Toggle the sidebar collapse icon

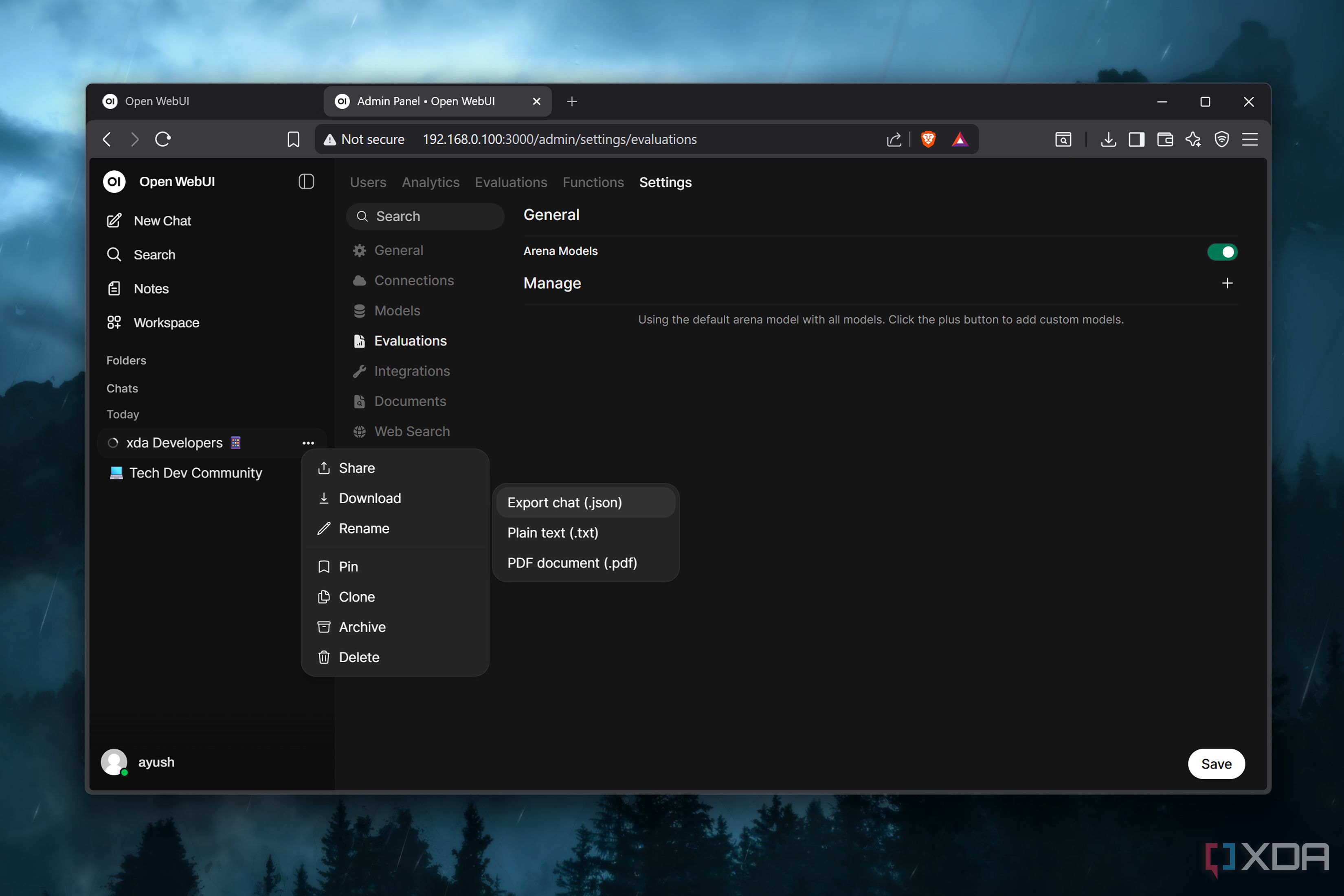click(x=306, y=182)
